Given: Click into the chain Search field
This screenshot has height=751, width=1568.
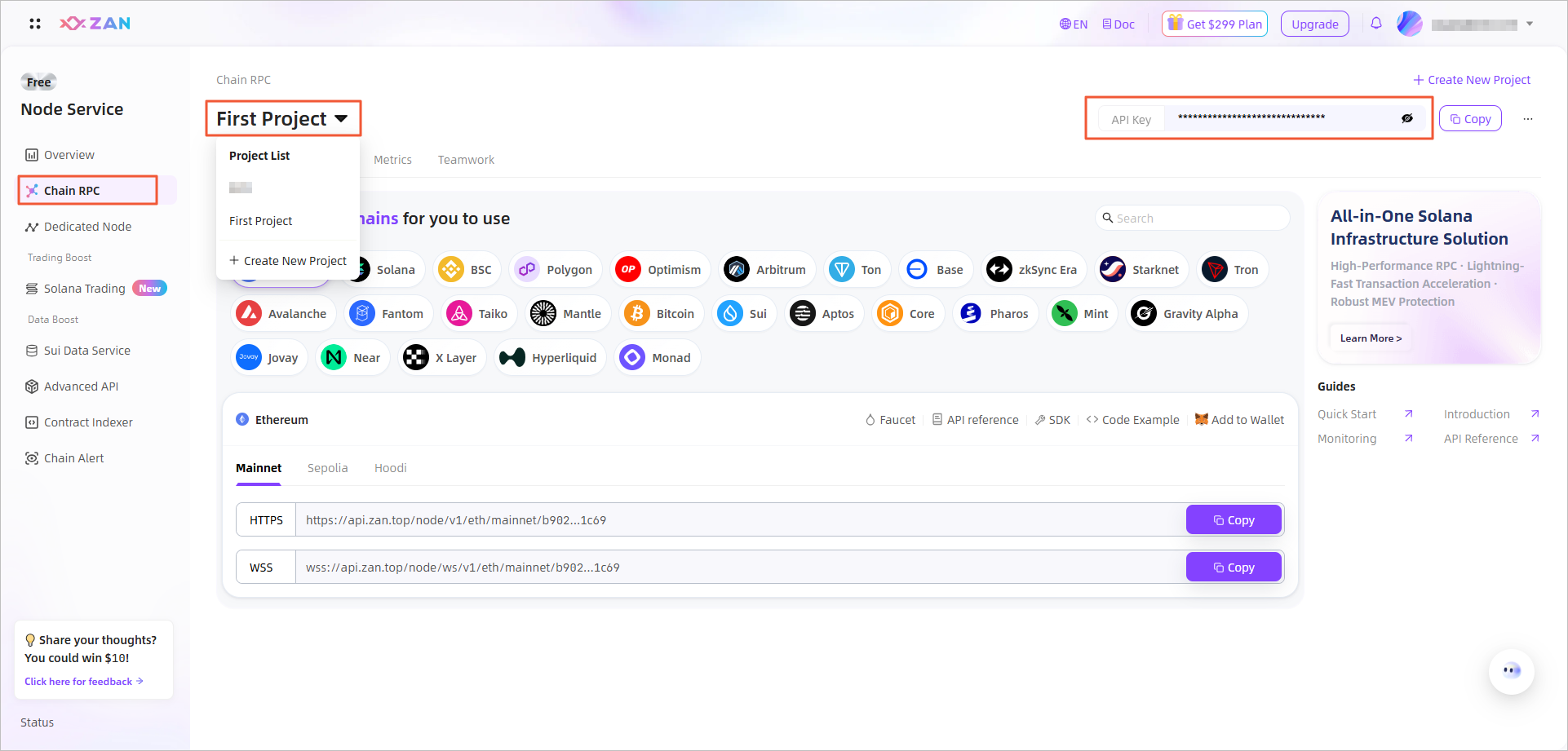Looking at the screenshot, I should (x=1192, y=218).
